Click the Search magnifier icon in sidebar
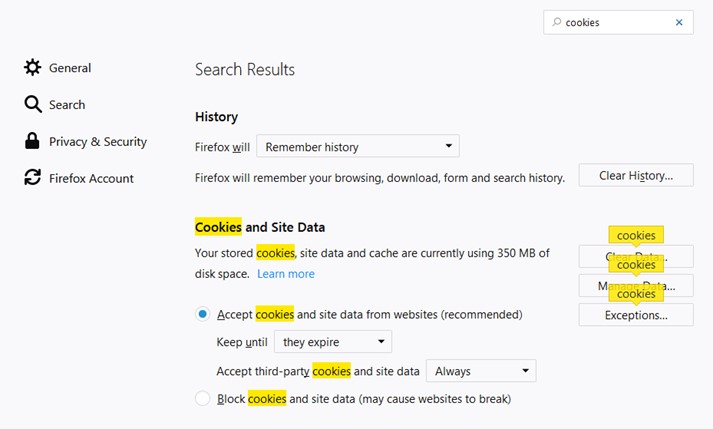This screenshot has height=429, width=713. click(33, 104)
